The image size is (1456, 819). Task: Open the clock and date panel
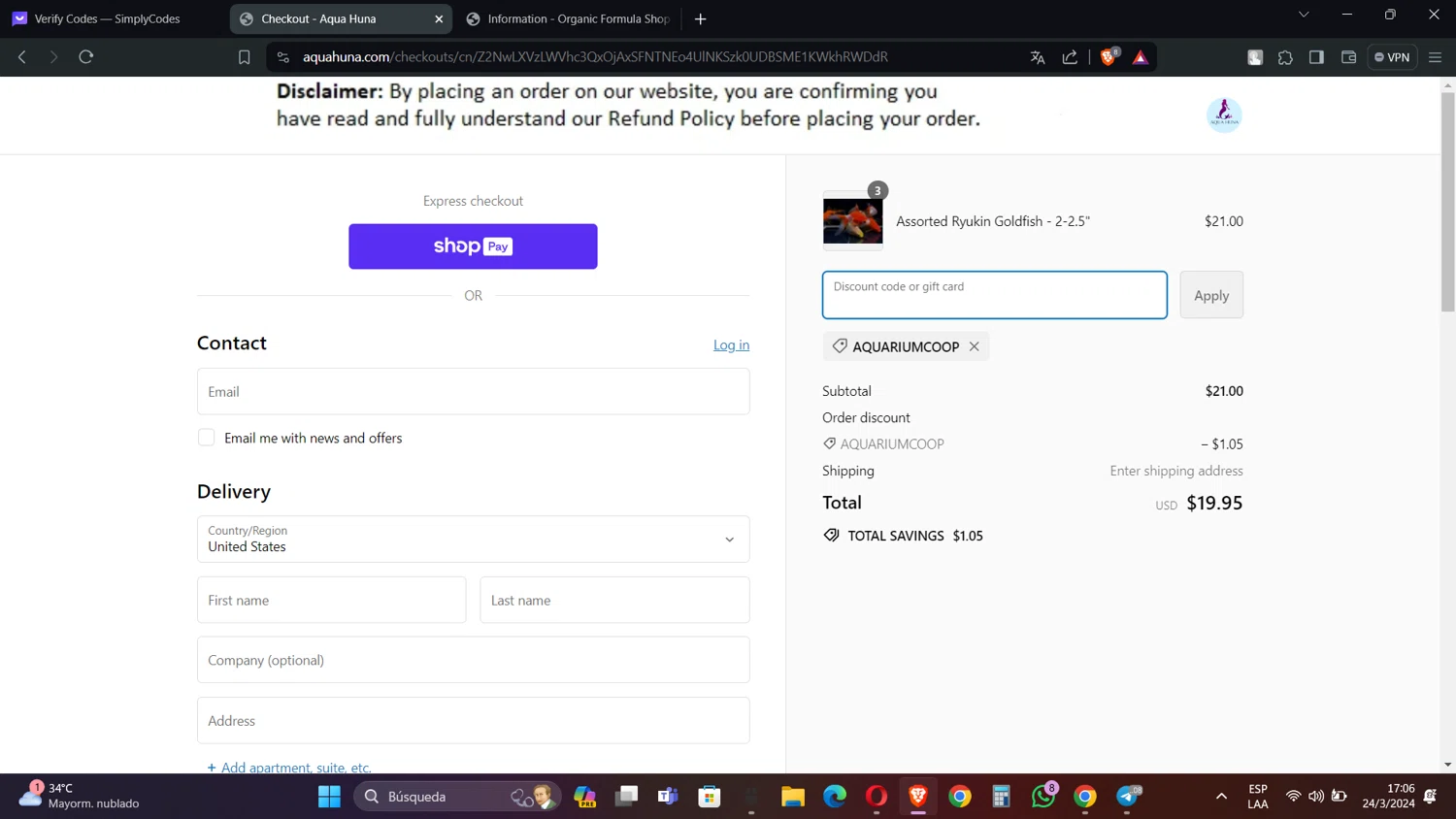(x=1389, y=797)
